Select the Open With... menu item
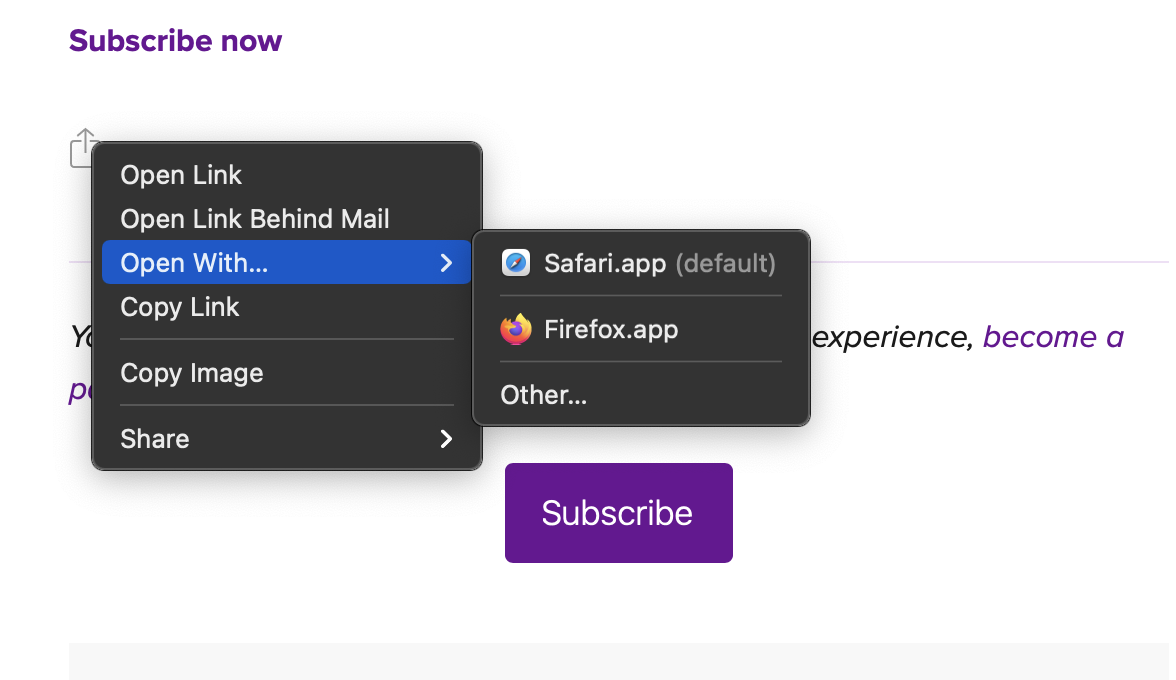The height and width of the screenshot is (680, 1176). [x=286, y=262]
